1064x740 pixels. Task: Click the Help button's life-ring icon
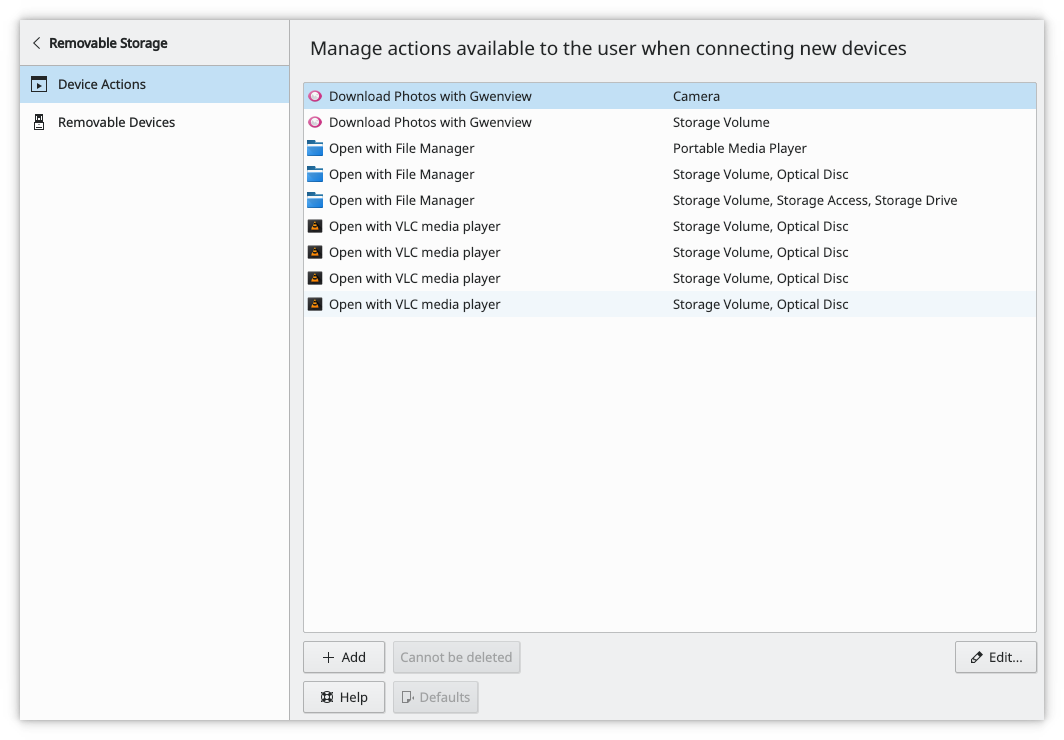[x=327, y=697]
